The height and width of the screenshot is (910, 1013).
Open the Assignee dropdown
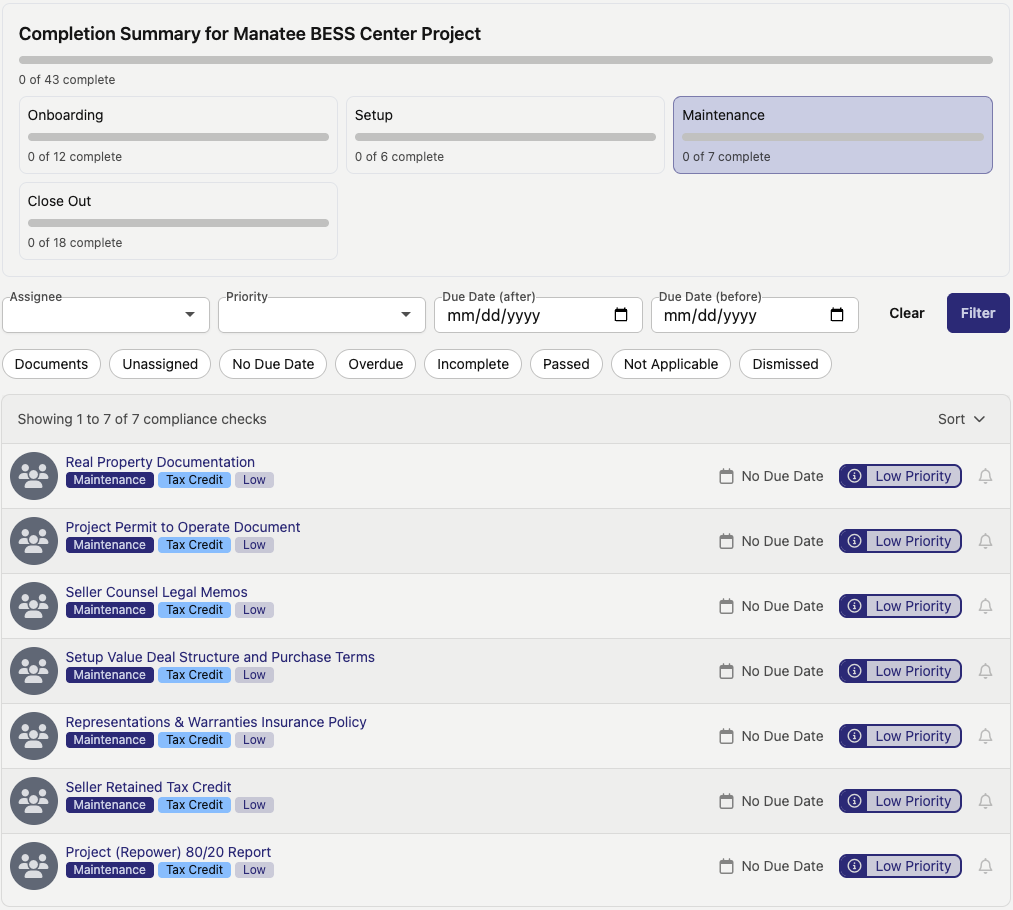(106, 315)
